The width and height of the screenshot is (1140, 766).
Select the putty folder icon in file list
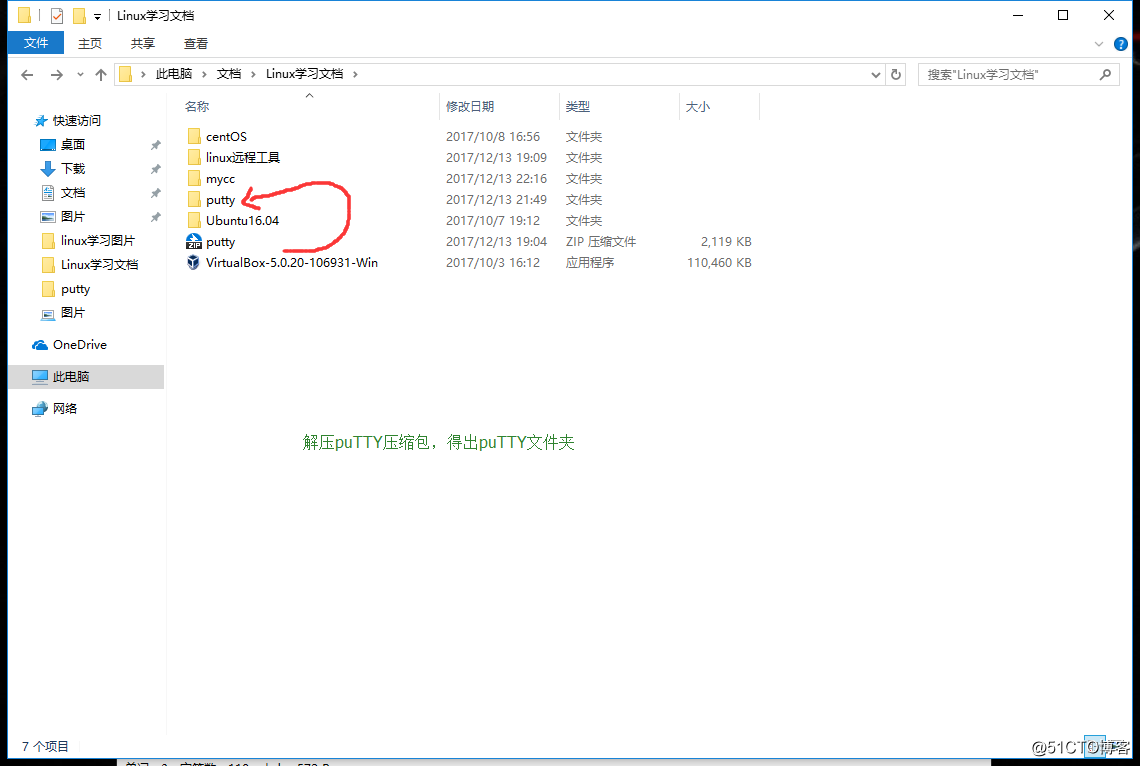[193, 200]
